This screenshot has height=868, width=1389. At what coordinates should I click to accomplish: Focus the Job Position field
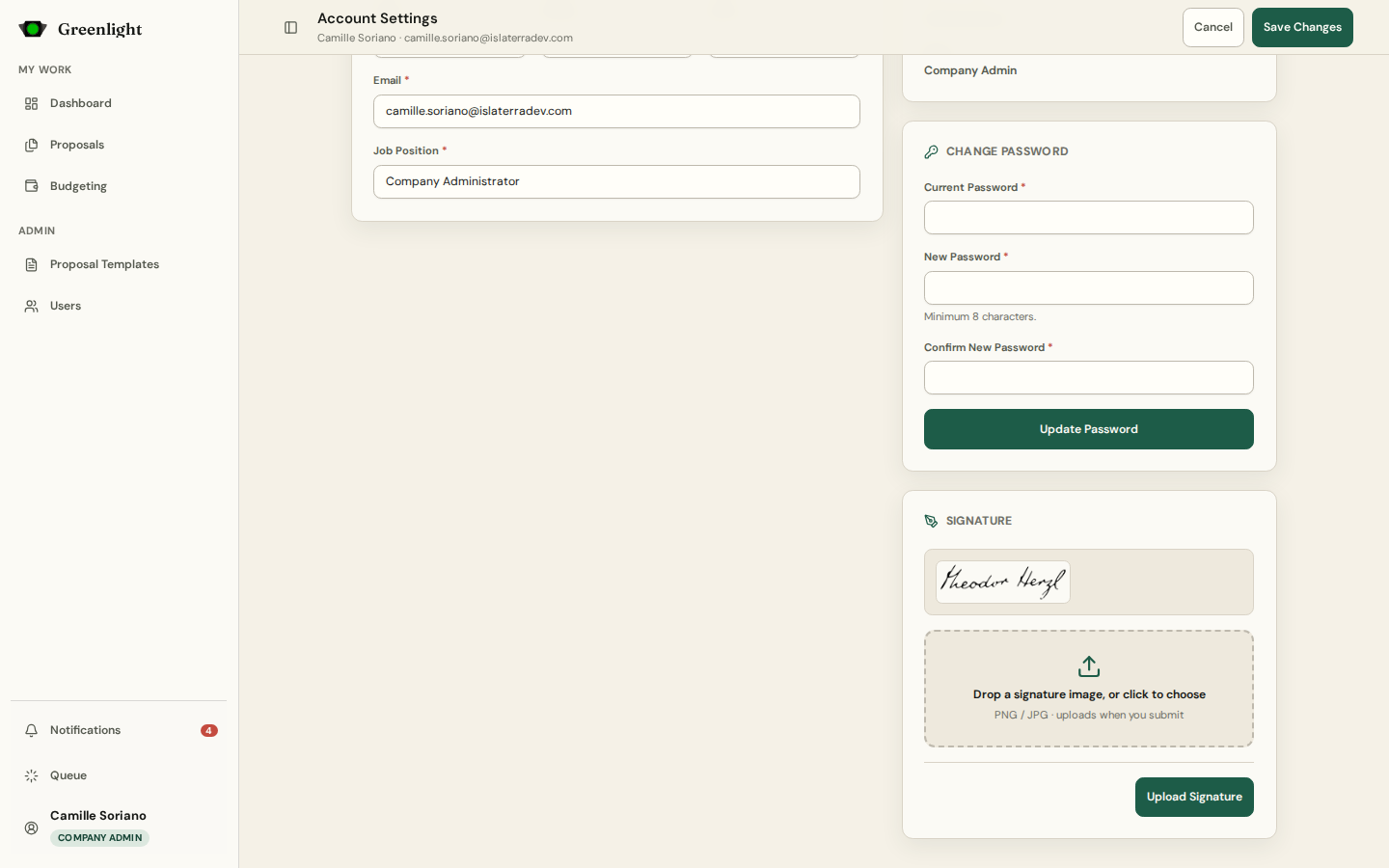coord(616,181)
